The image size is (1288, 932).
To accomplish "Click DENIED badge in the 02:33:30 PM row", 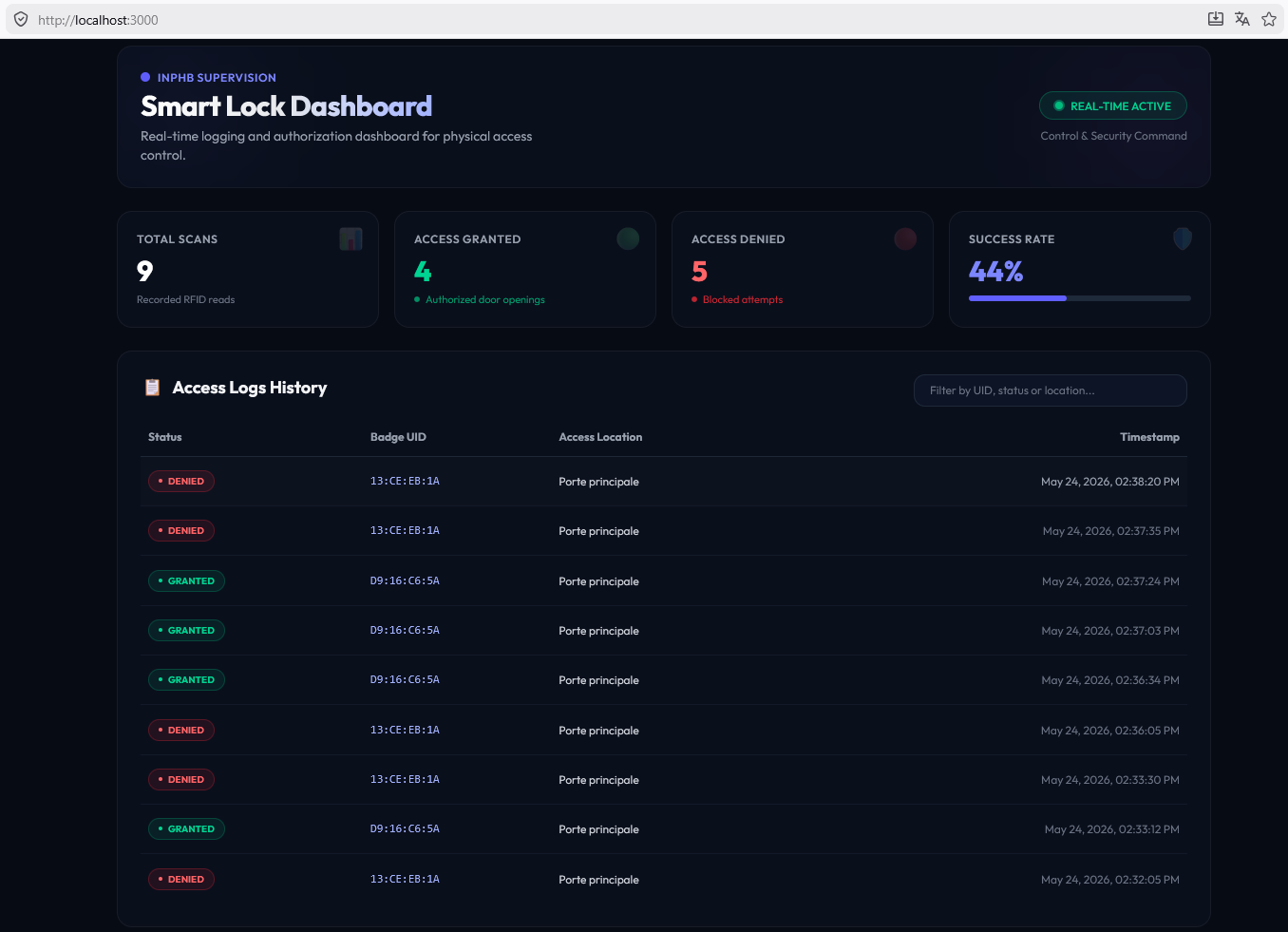I will [x=181, y=779].
